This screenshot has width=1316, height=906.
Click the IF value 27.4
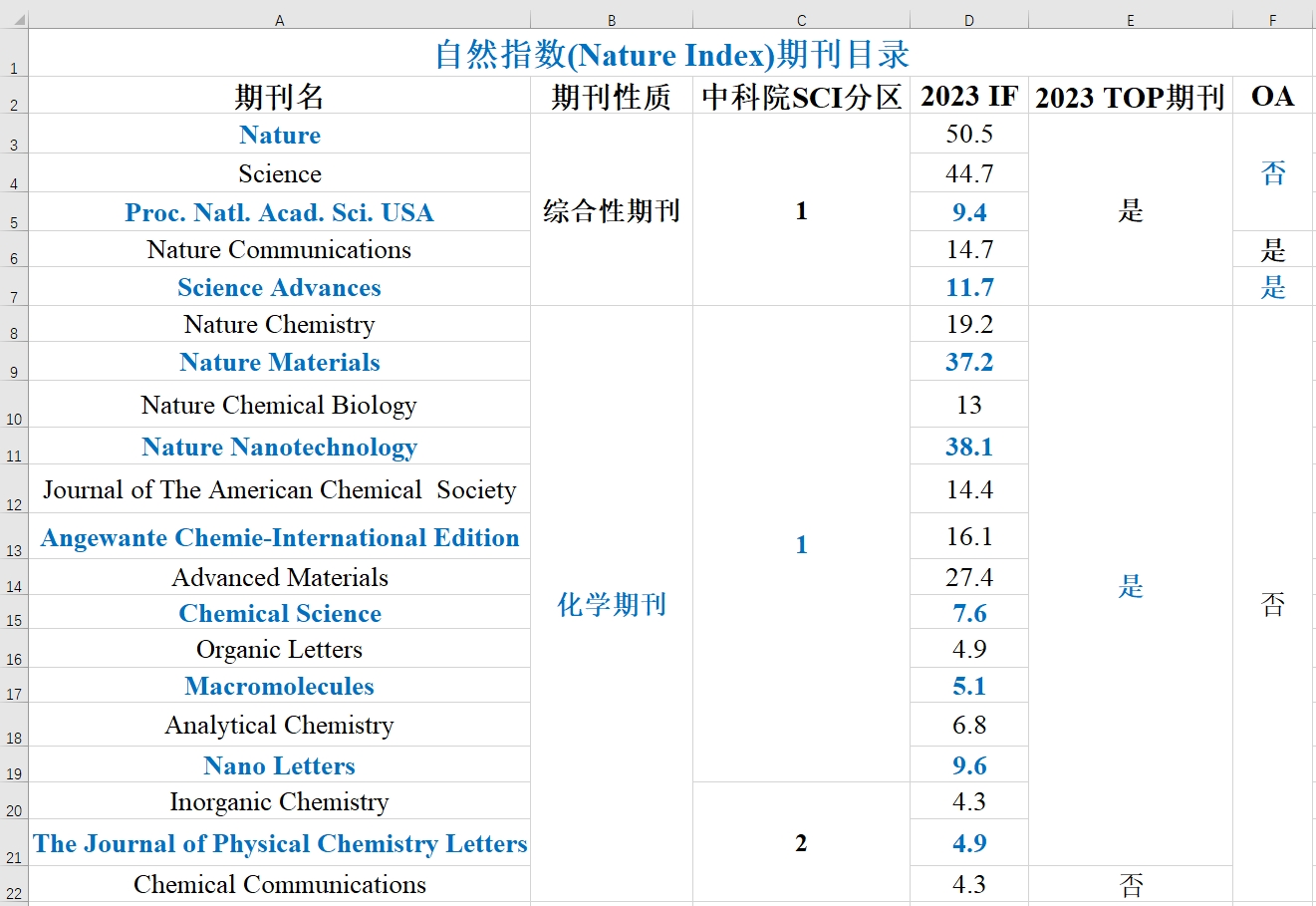coord(969,577)
